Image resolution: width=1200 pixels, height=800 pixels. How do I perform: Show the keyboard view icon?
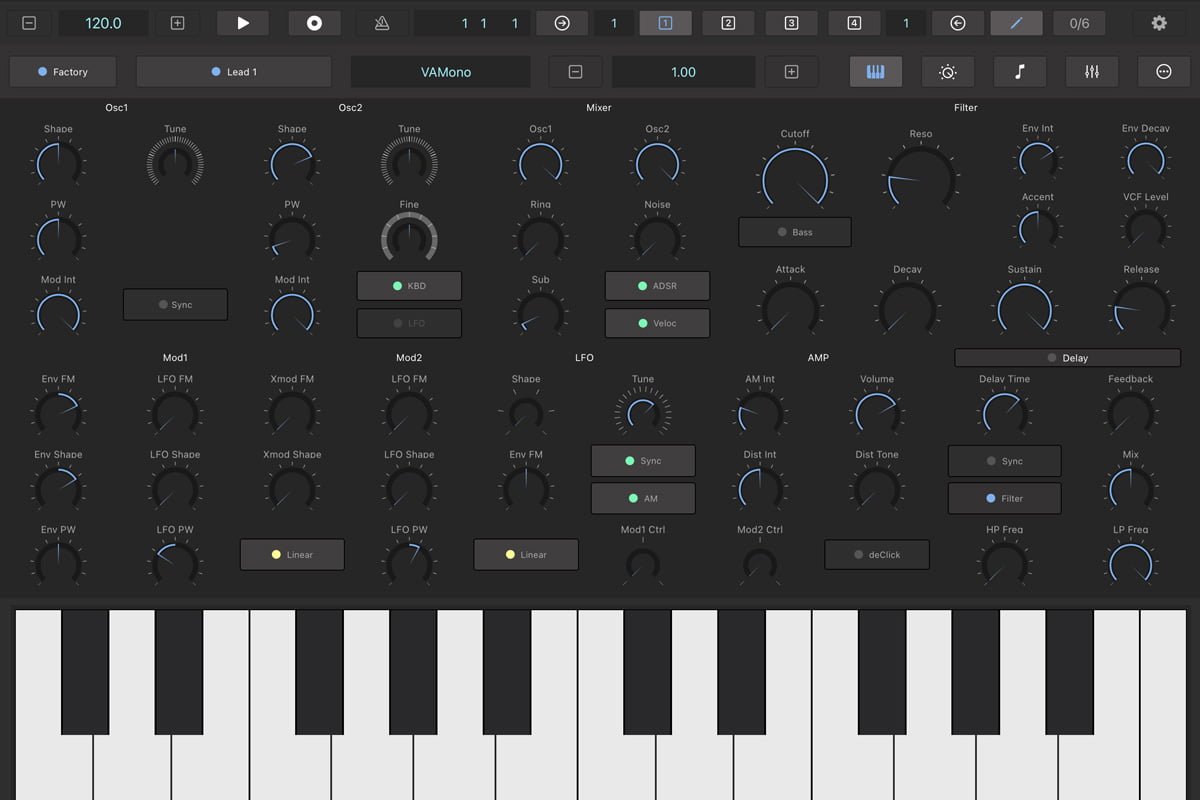875,72
